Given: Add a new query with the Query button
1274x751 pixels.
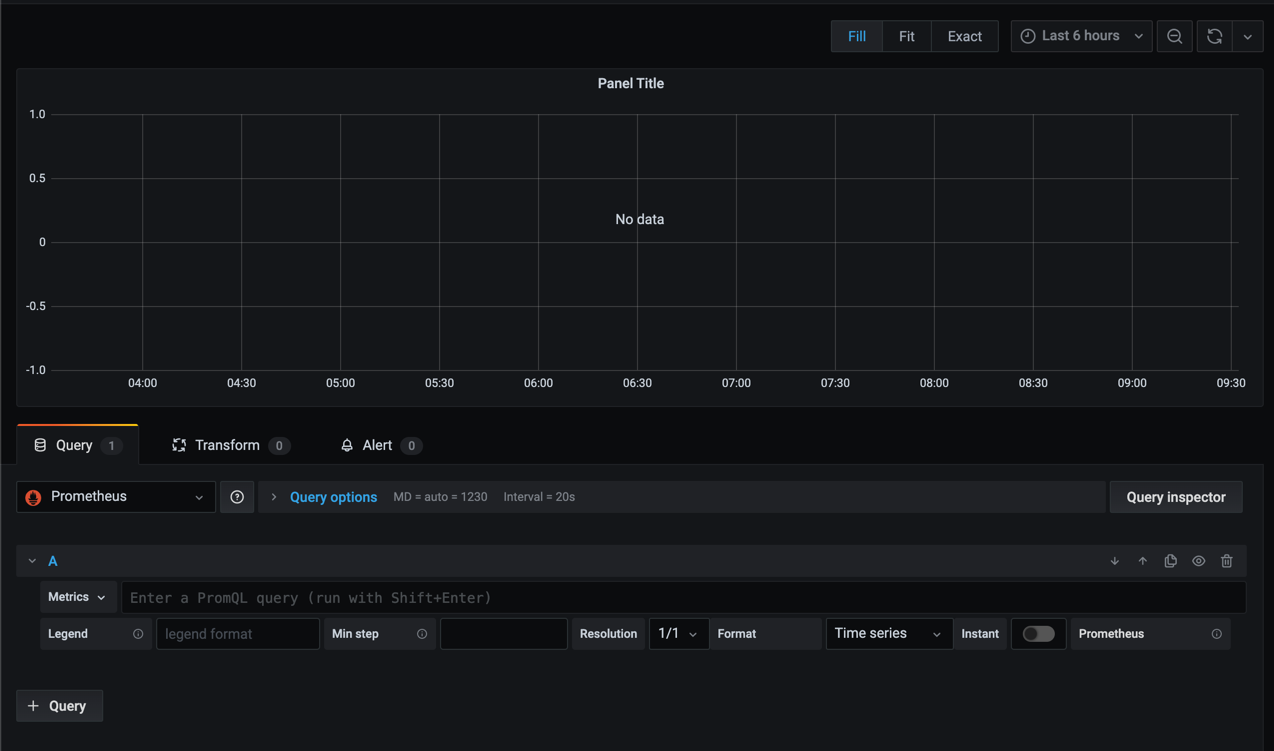Looking at the screenshot, I should [x=60, y=706].
